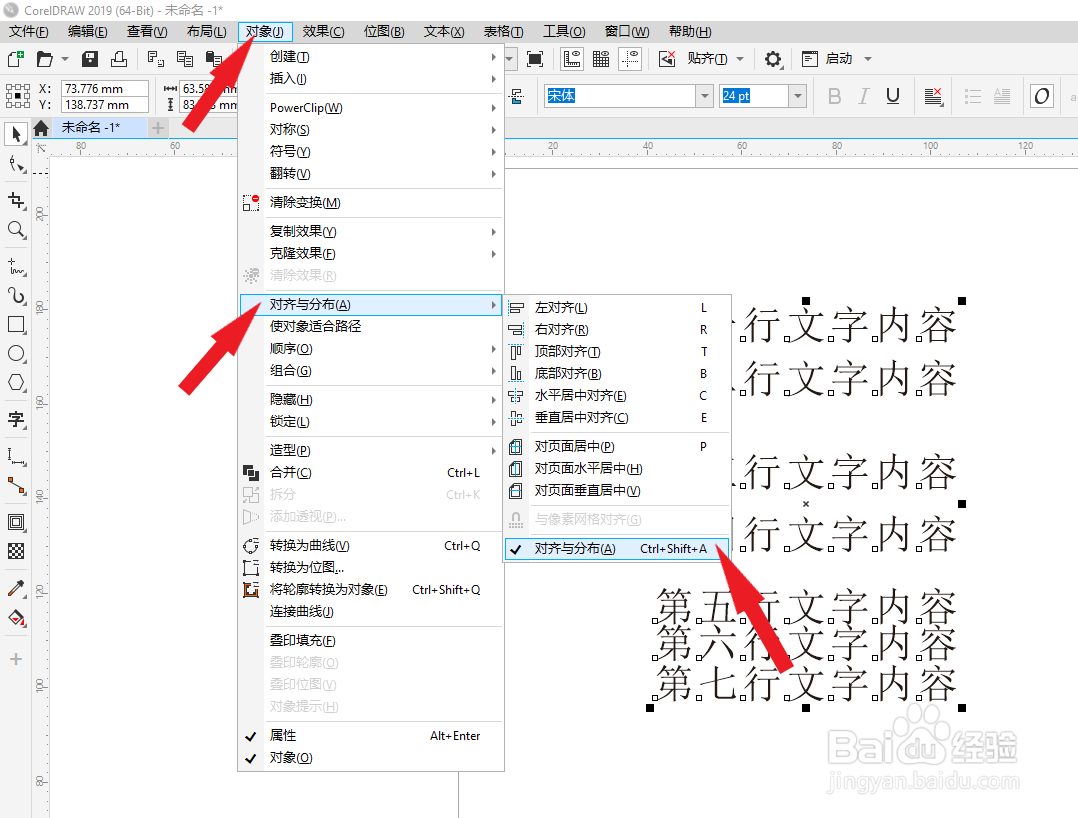Select the Ellipse tool
The height and width of the screenshot is (818, 1078).
point(15,354)
